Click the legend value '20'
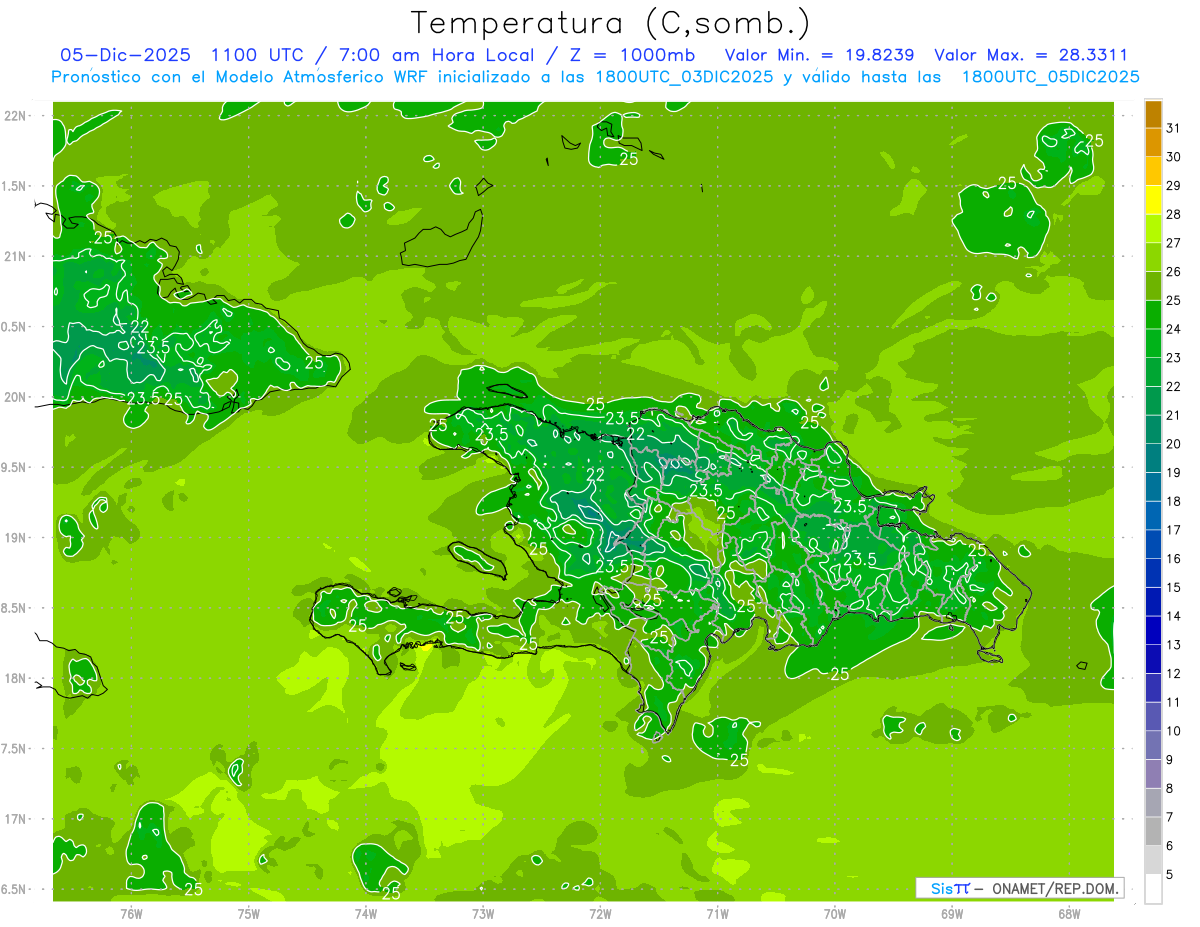 pos(1174,444)
